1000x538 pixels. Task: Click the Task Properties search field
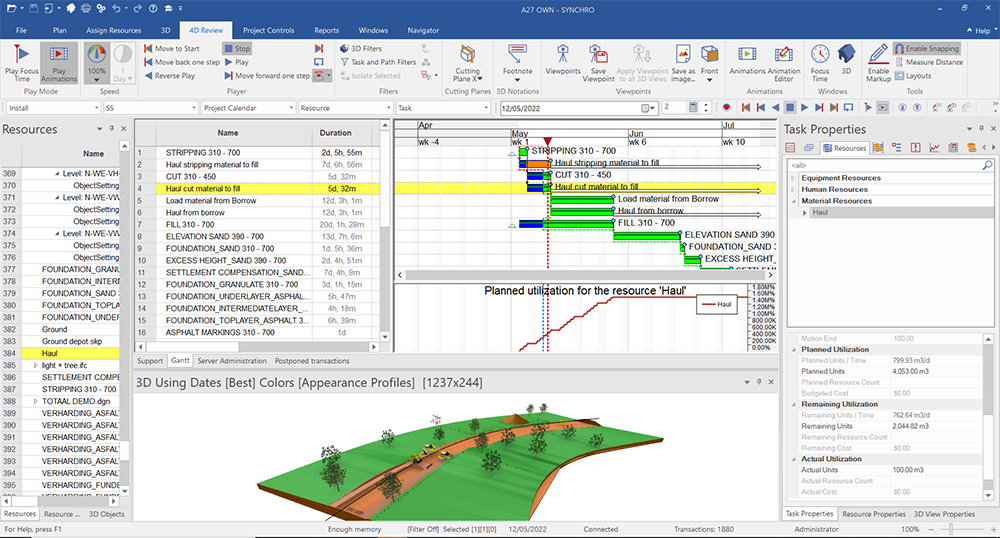point(890,165)
